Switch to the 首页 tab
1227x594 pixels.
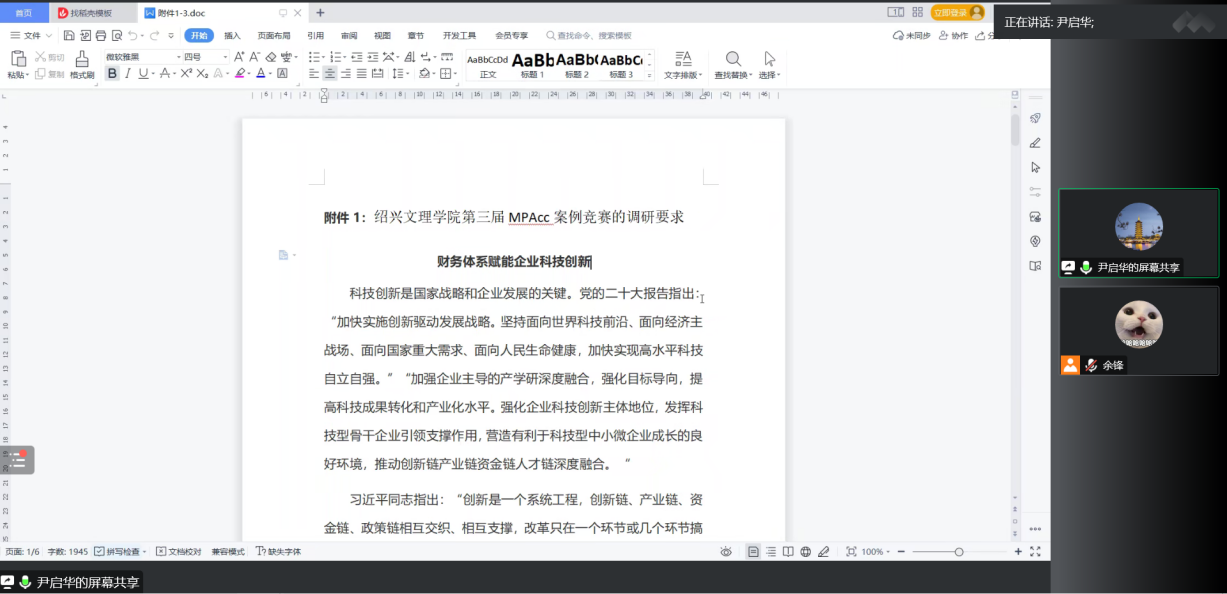[x=23, y=12]
